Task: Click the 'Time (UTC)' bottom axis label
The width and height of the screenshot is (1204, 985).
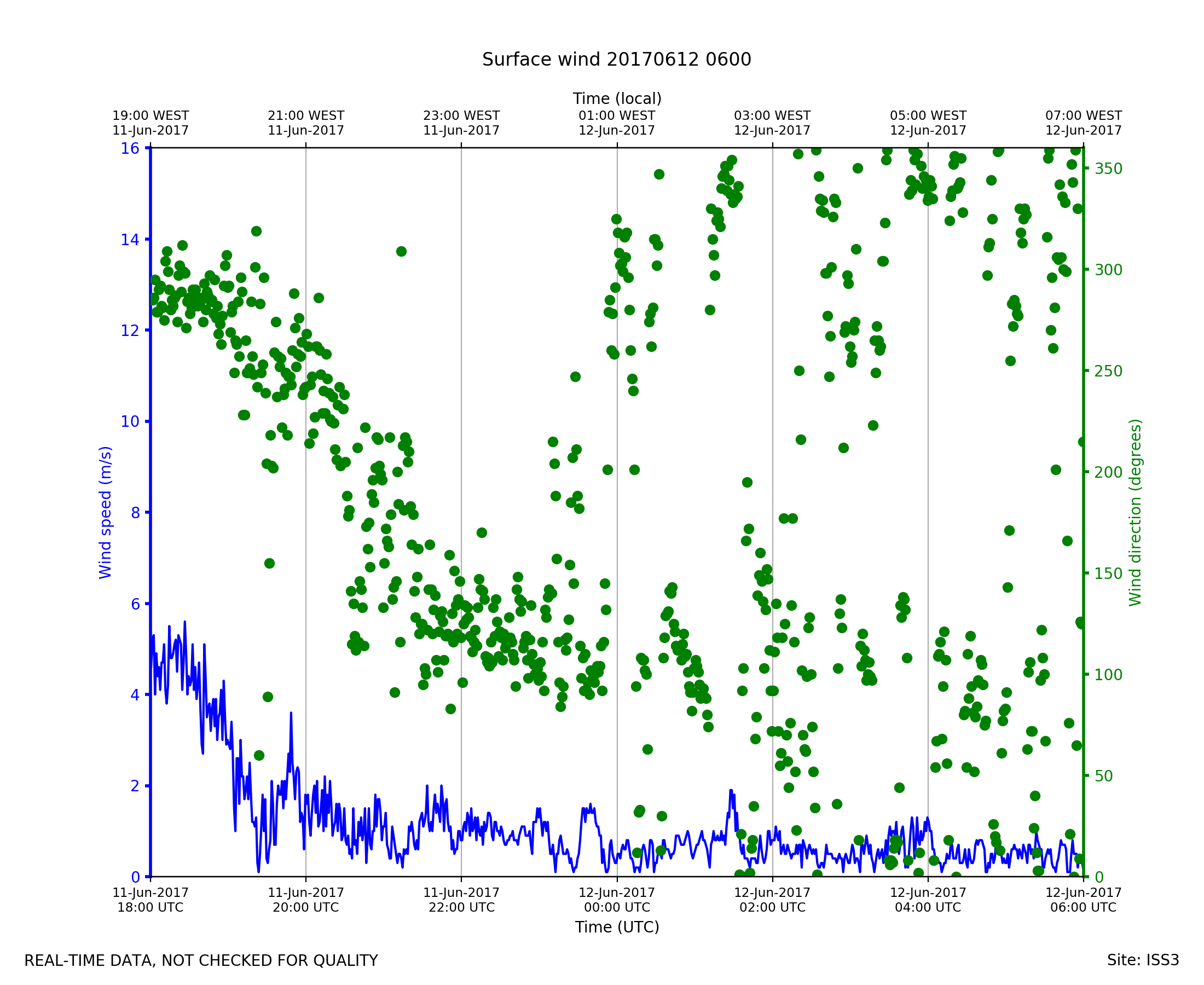Action: [x=617, y=926]
